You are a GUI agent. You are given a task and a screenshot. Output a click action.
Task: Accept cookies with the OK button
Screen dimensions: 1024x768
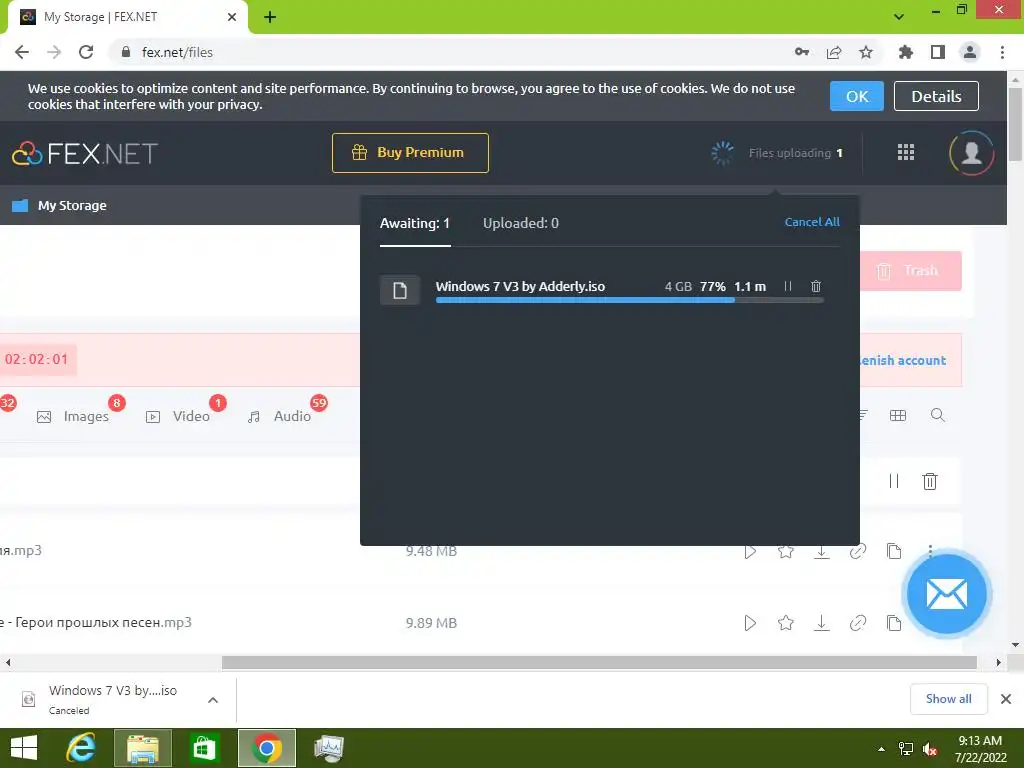click(856, 96)
